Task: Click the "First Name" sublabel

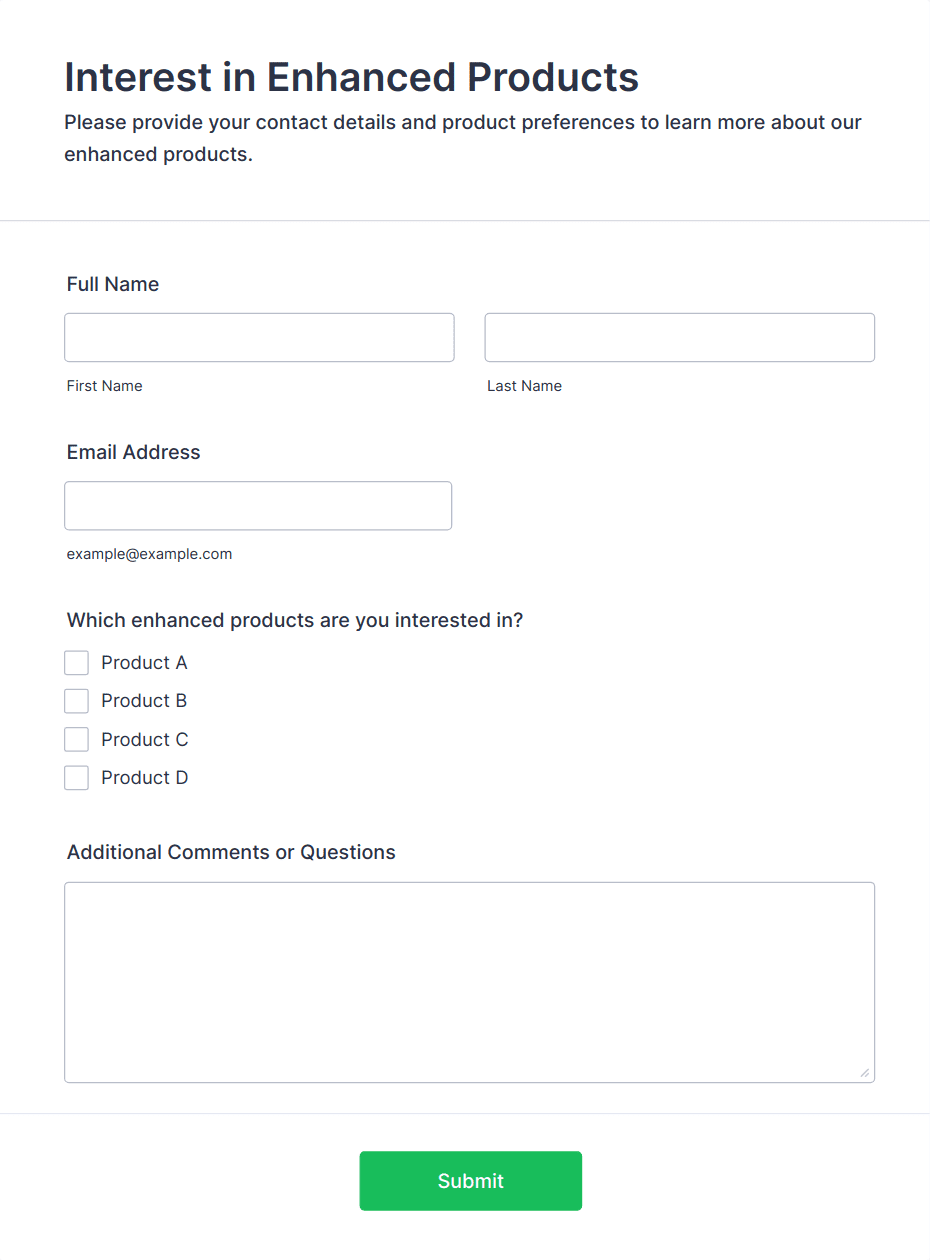Action: (105, 386)
